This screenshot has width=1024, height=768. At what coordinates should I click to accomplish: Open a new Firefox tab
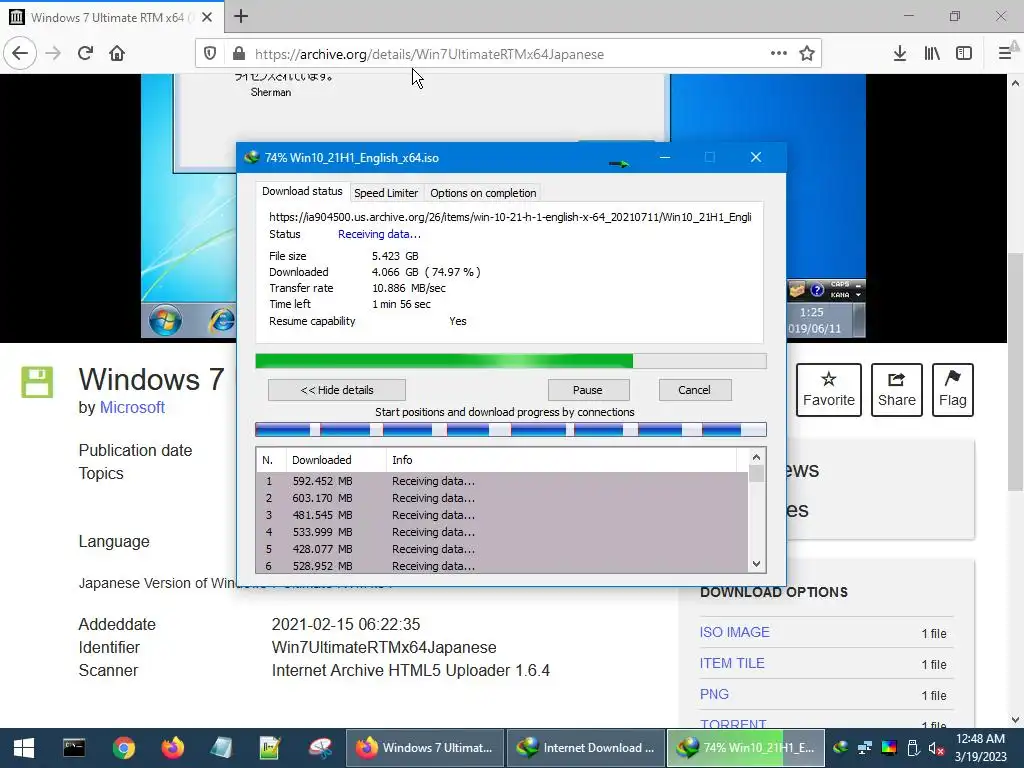click(241, 16)
